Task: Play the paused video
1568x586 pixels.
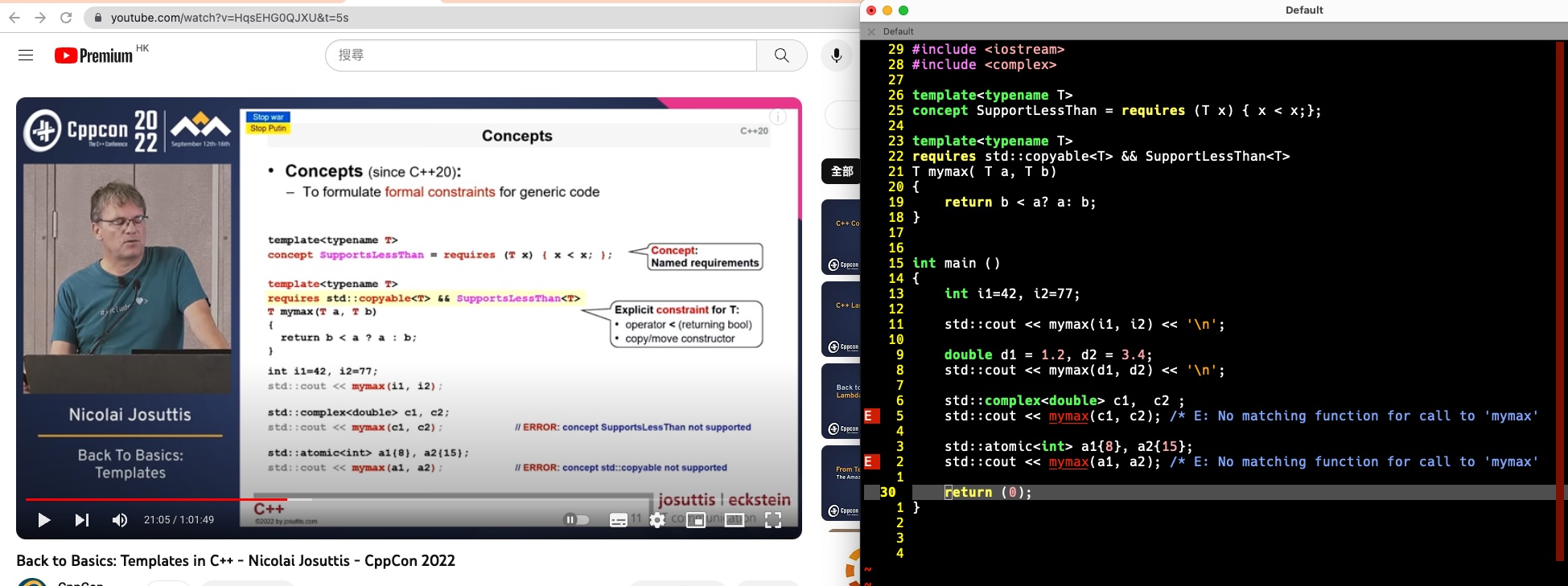Action: [44, 520]
